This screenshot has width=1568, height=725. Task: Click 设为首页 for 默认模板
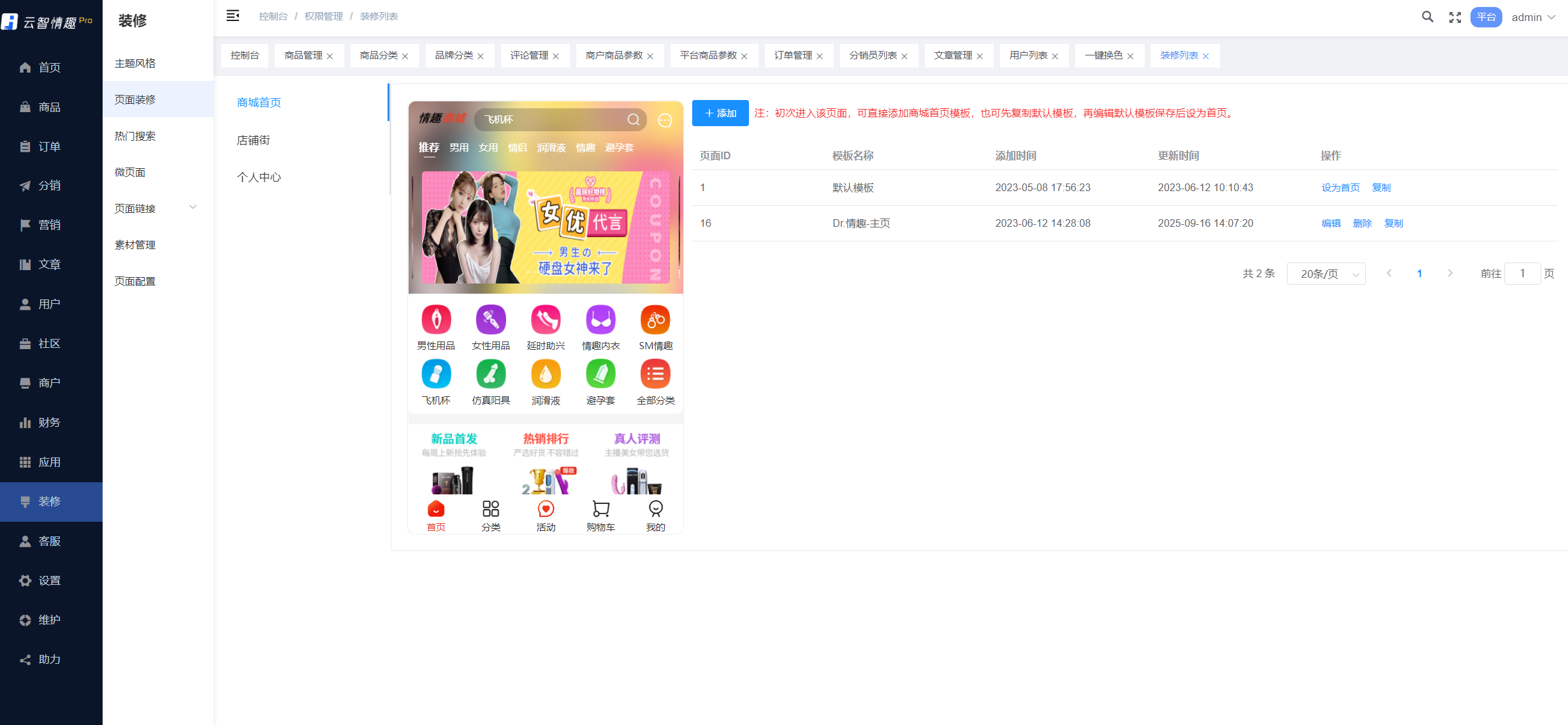click(x=1340, y=187)
